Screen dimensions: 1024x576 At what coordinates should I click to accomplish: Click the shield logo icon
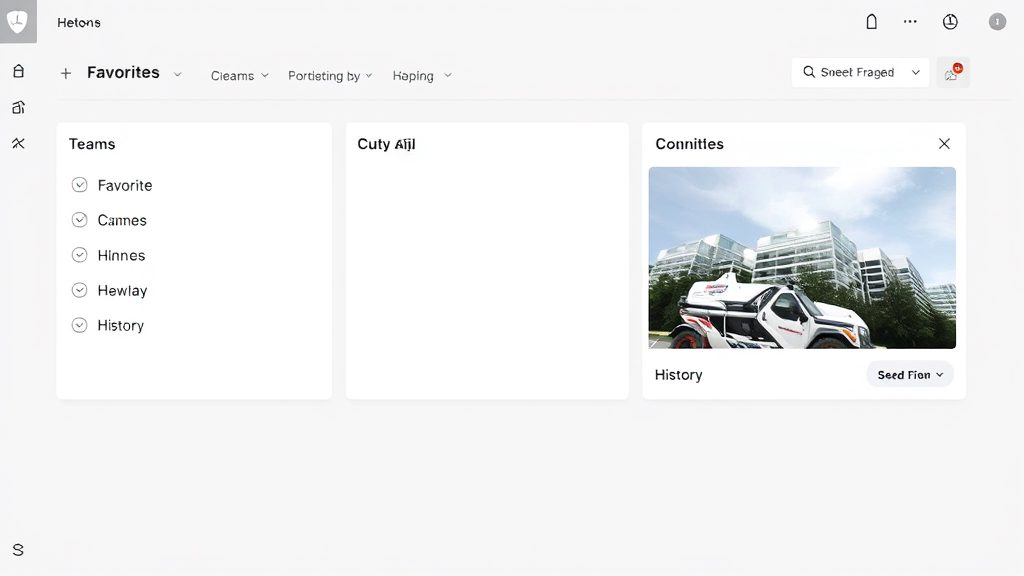click(x=18, y=21)
